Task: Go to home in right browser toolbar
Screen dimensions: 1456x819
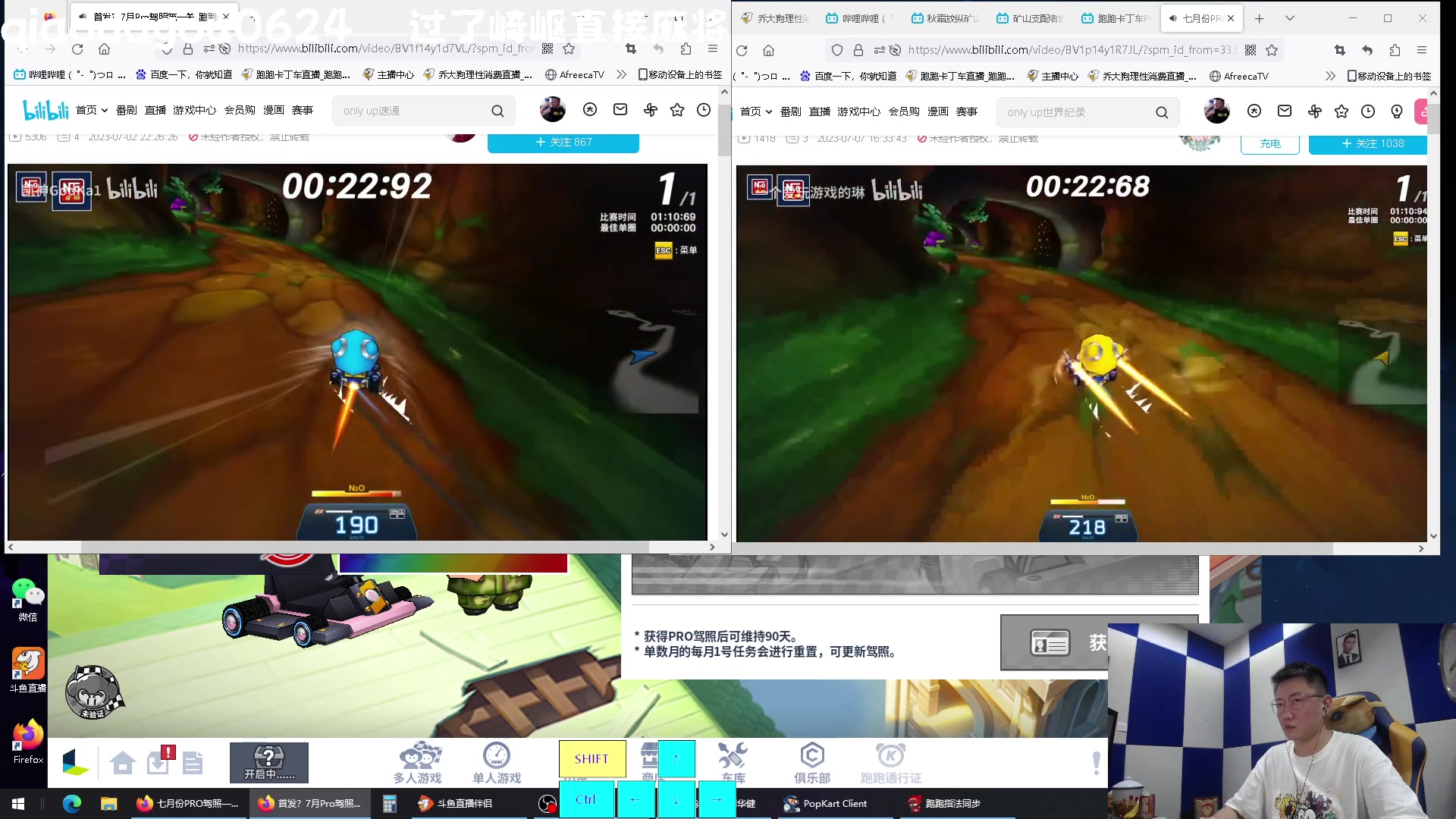Action: [769, 51]
